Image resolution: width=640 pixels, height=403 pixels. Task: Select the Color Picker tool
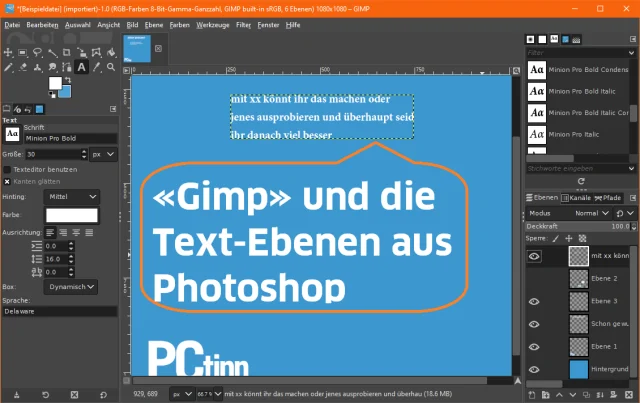click(96, 67)
